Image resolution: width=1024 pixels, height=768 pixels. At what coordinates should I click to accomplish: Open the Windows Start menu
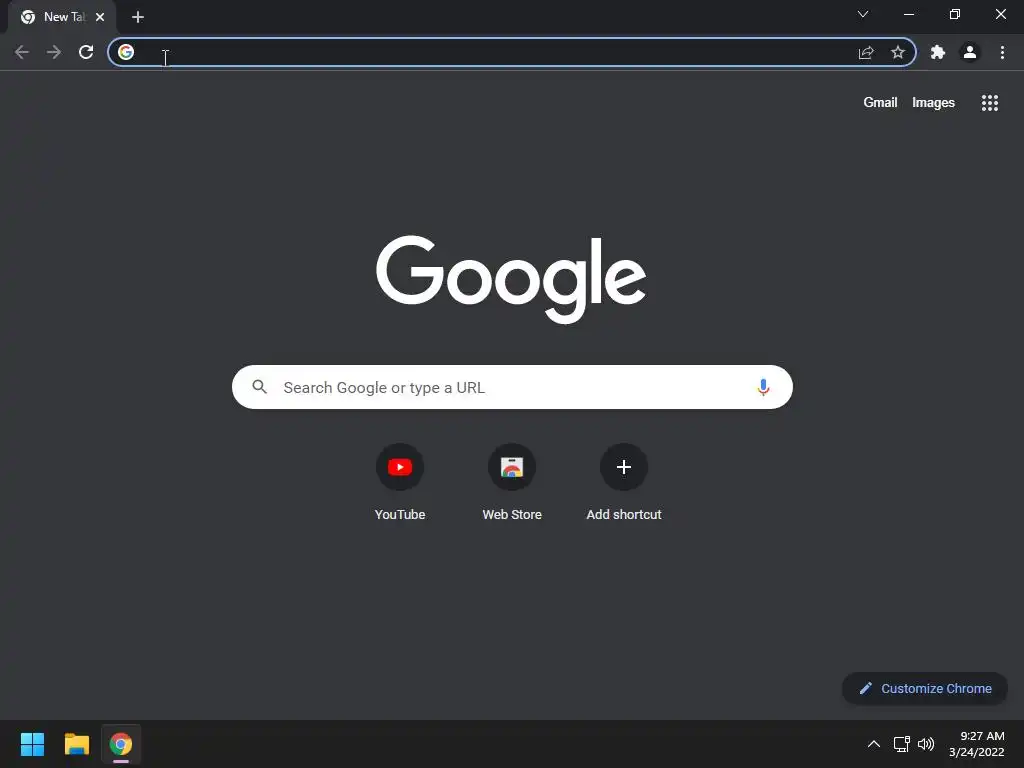[32, 744]
